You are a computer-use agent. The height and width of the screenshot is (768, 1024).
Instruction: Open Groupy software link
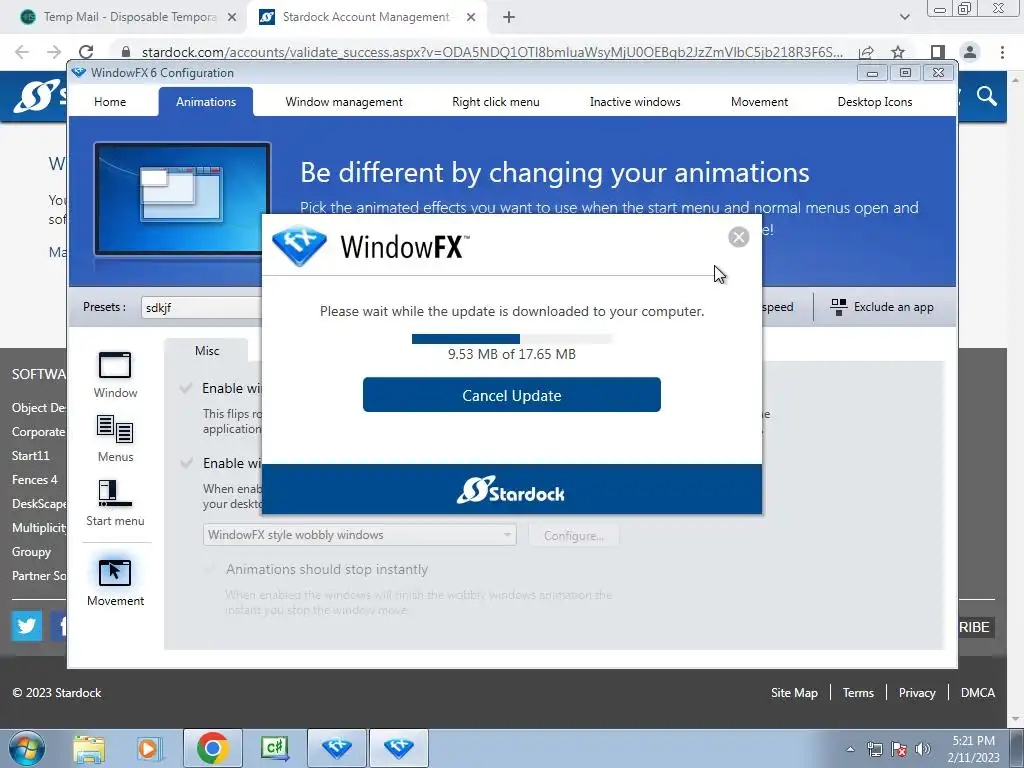point(31,552)
